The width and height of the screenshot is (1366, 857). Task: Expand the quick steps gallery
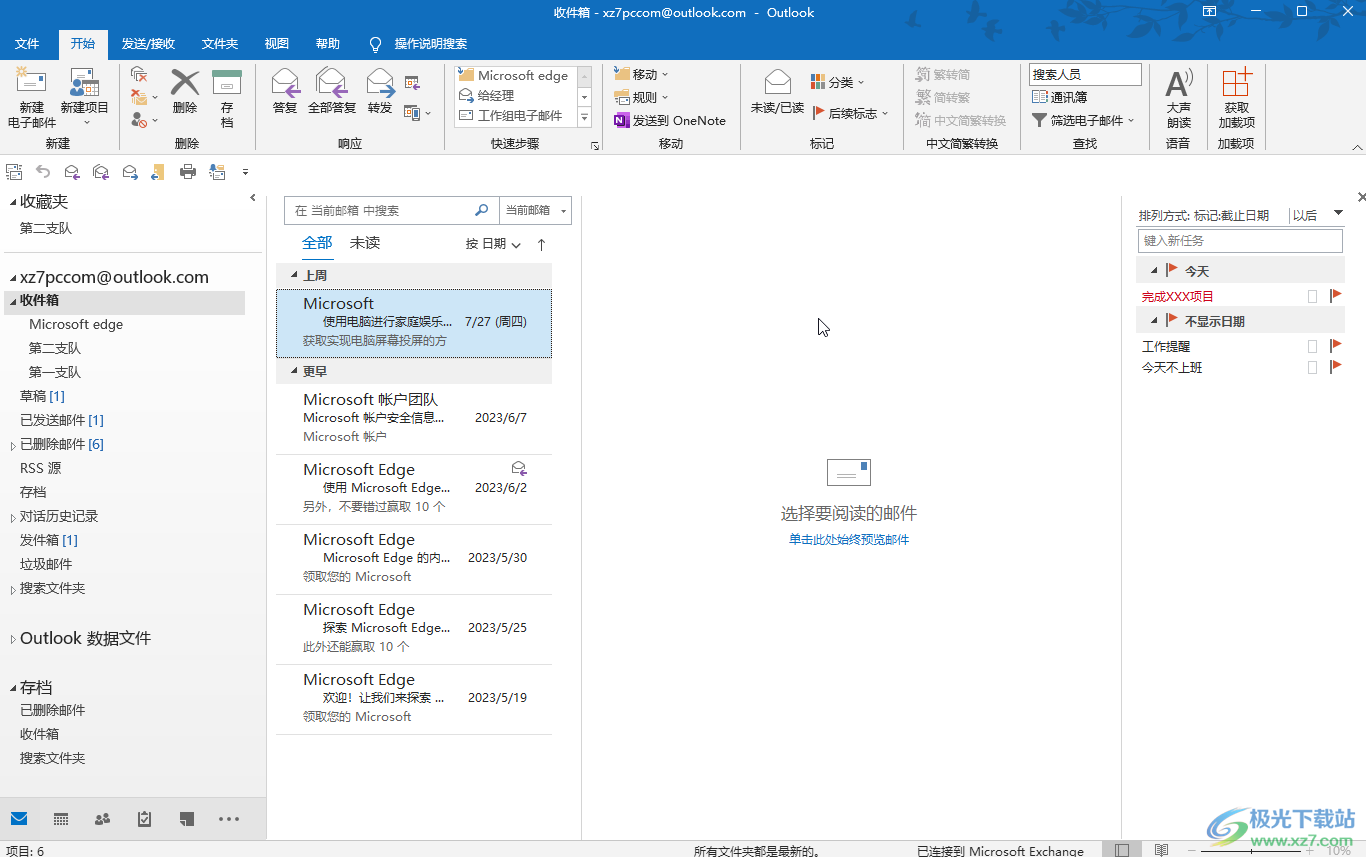point(585,118)
